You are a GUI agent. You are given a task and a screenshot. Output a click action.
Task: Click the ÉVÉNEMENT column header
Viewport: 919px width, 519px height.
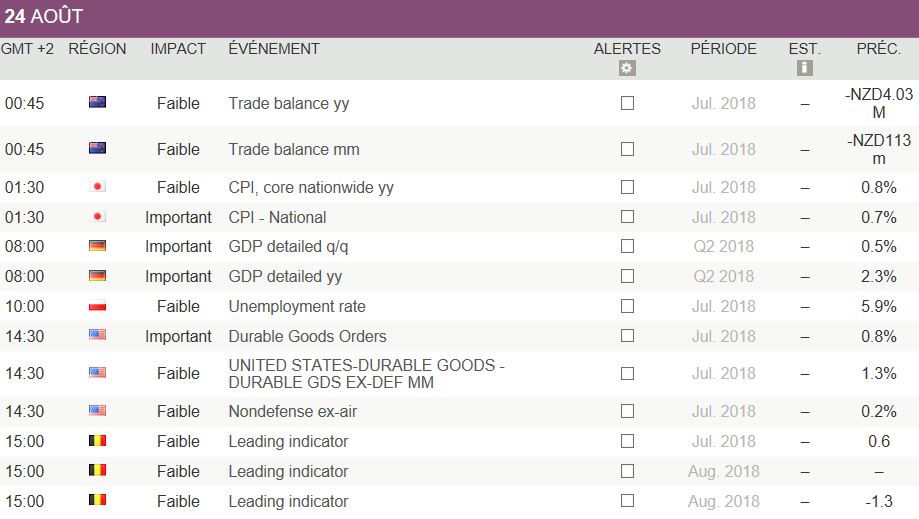click(274, 49)
